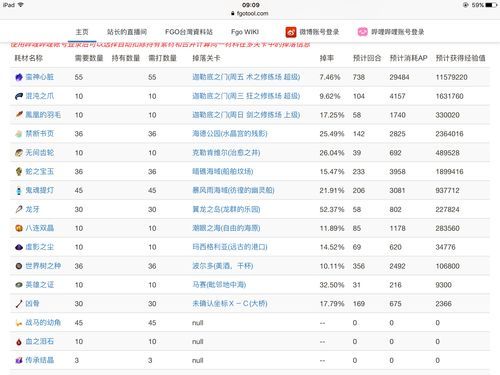Open the 玛西格利亚(远古的港口) quest link
Image resolution: width=500 pixels, height=375 pixels.
coord(230,247)
